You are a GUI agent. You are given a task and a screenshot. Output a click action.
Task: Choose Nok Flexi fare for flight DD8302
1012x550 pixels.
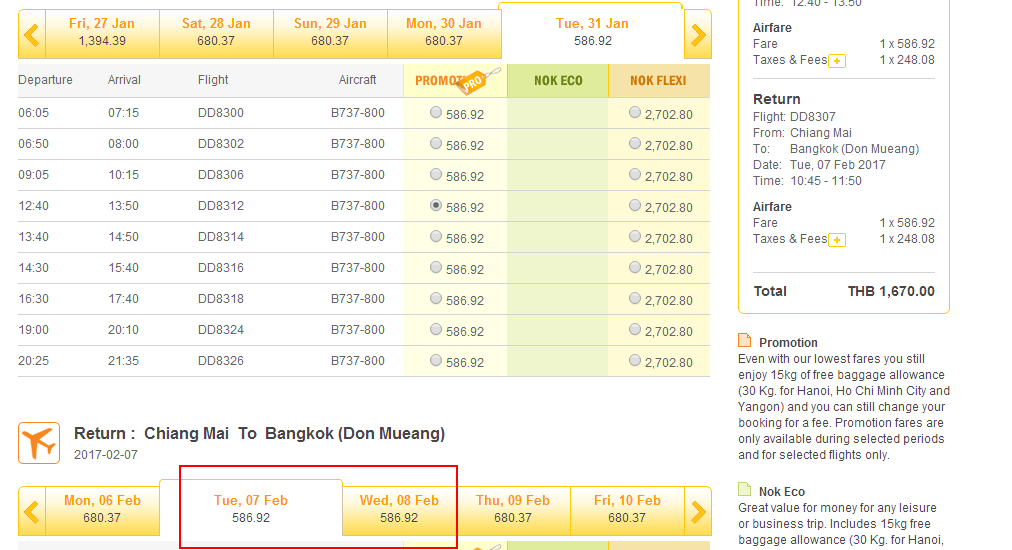(x=635, y=143)
